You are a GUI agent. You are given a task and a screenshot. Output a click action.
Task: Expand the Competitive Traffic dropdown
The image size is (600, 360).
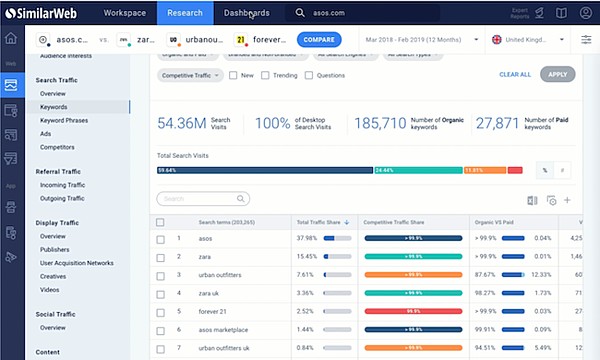190,75
